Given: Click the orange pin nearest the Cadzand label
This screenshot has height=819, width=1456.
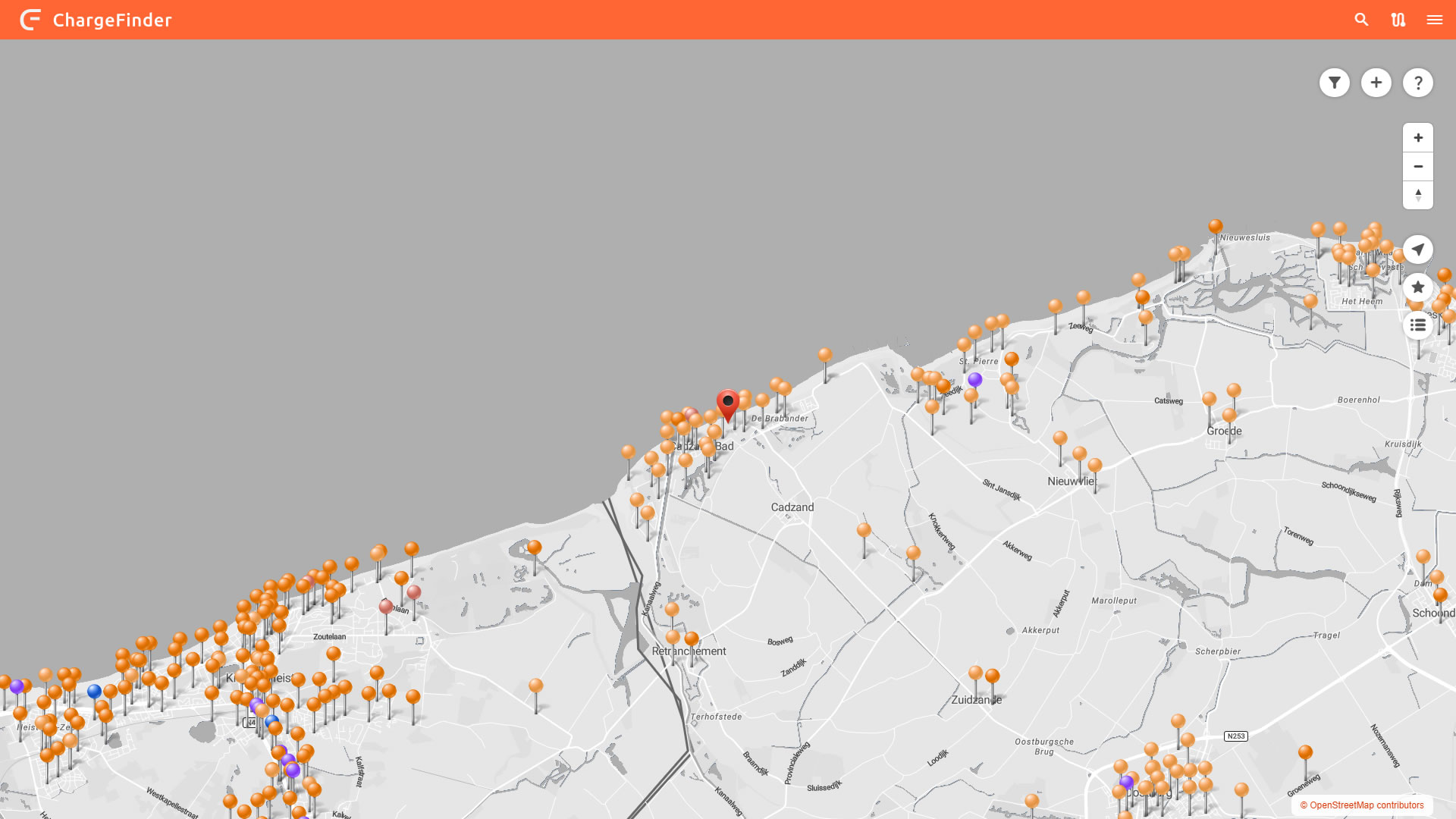Looking at the screenshot, I should click(863, 530).
